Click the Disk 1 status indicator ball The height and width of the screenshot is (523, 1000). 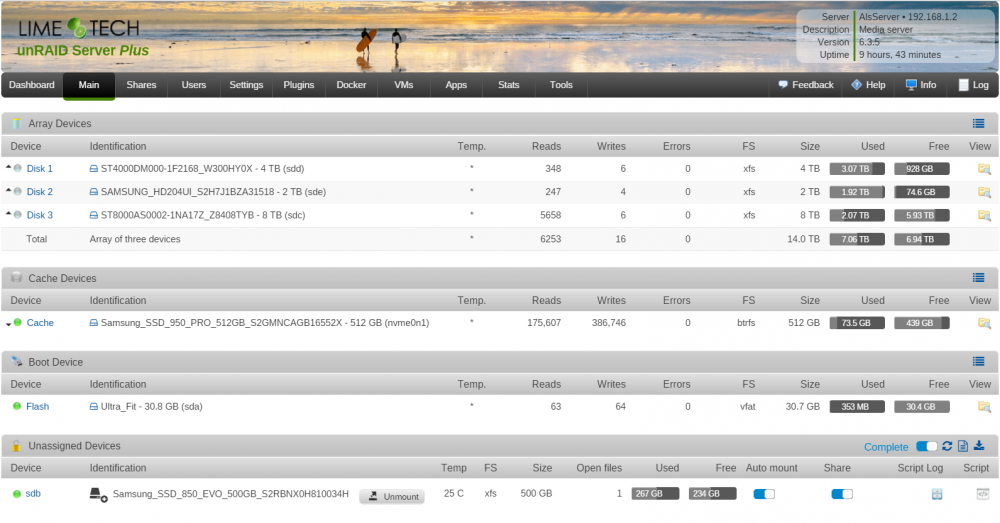click(18, 168)
